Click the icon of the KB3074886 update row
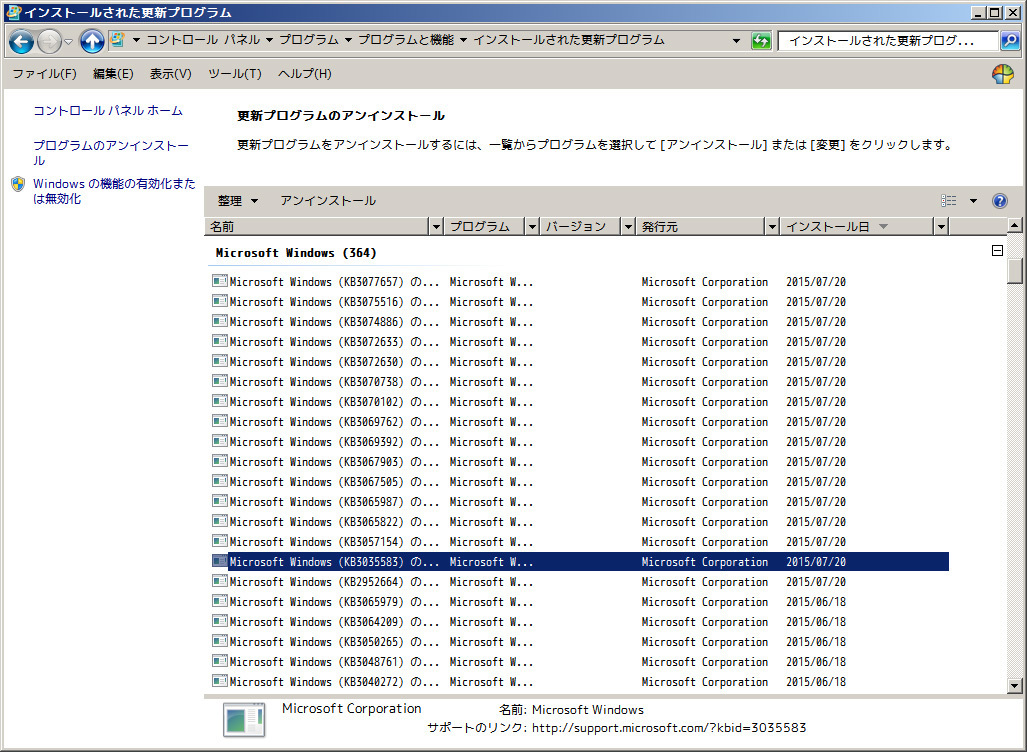The width and height of the screenshot is (1027, 752). tap(219, 322)
